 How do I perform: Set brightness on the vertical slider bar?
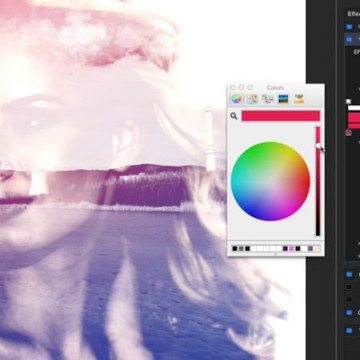(318, 181)
